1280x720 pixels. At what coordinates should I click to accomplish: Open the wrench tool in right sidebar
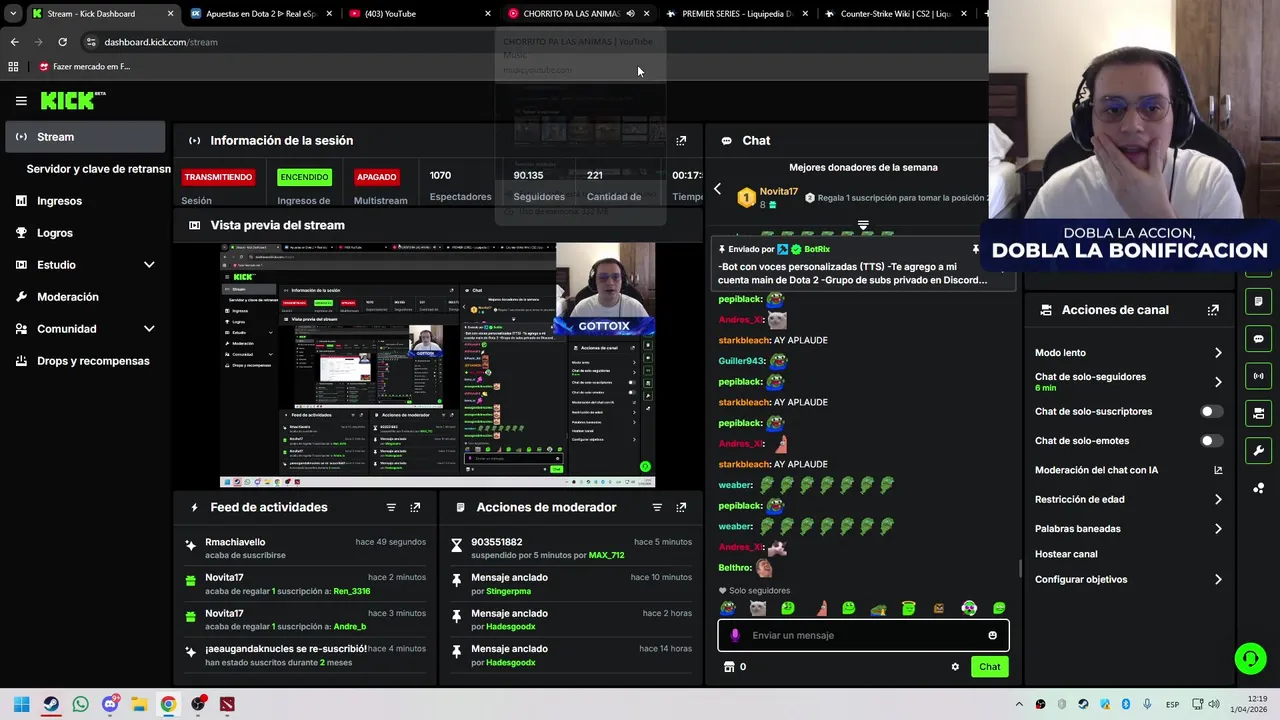coord(1258,450)
